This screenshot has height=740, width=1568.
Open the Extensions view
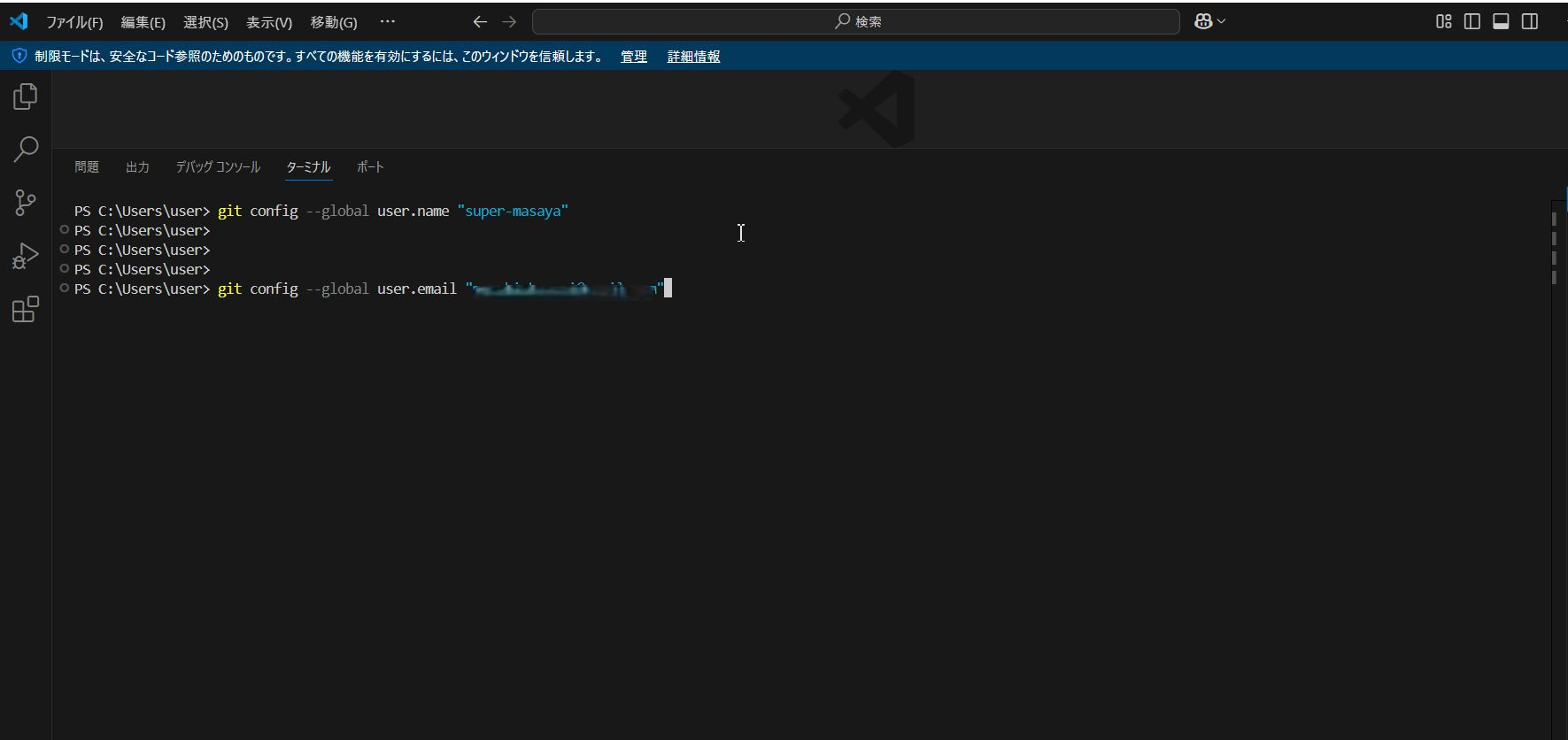point(26,309)
